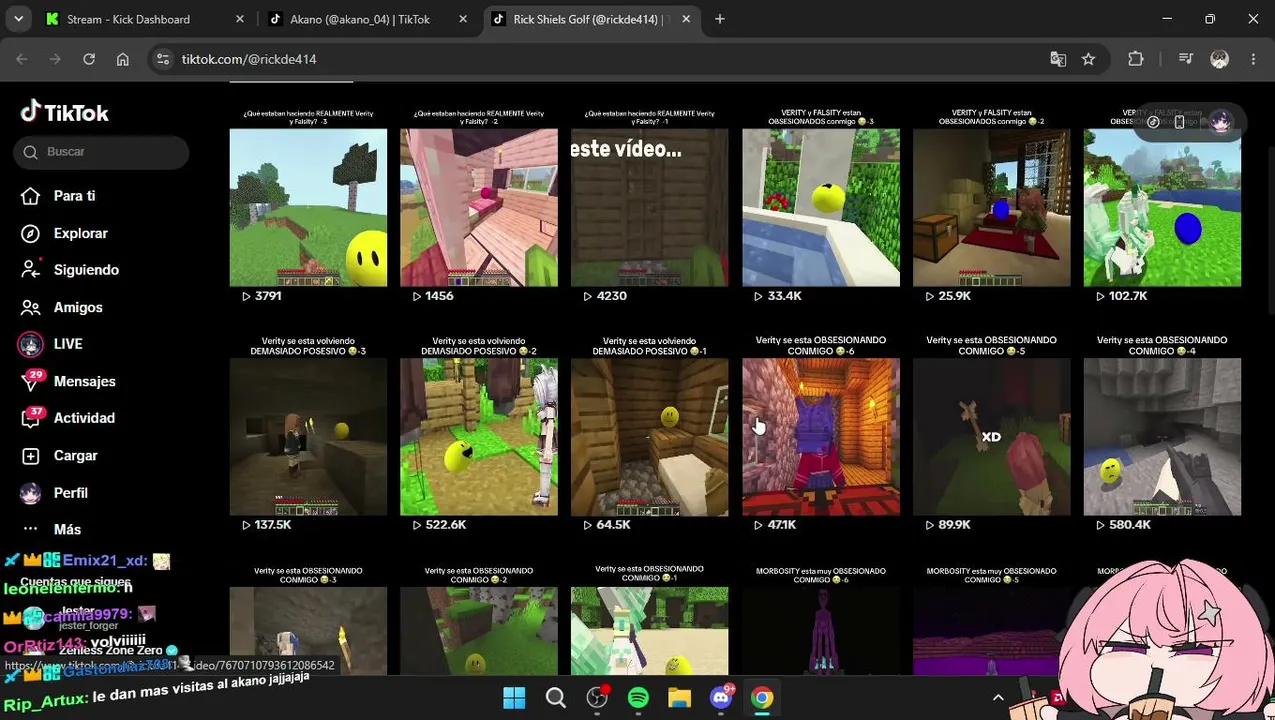Open the browser home page
The image size is (1275, 720).
122,59
